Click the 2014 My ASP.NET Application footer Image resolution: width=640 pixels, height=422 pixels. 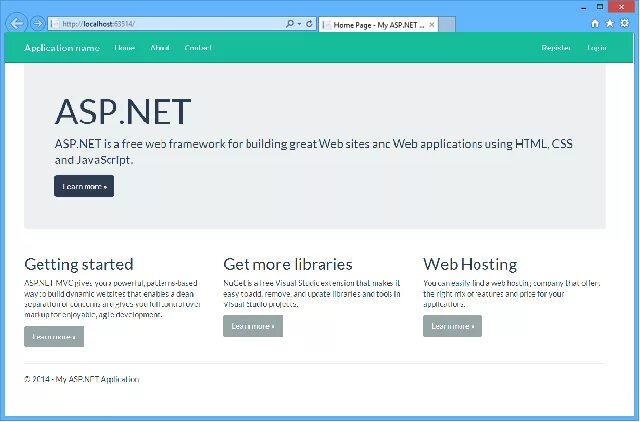(x=82, y=379)
